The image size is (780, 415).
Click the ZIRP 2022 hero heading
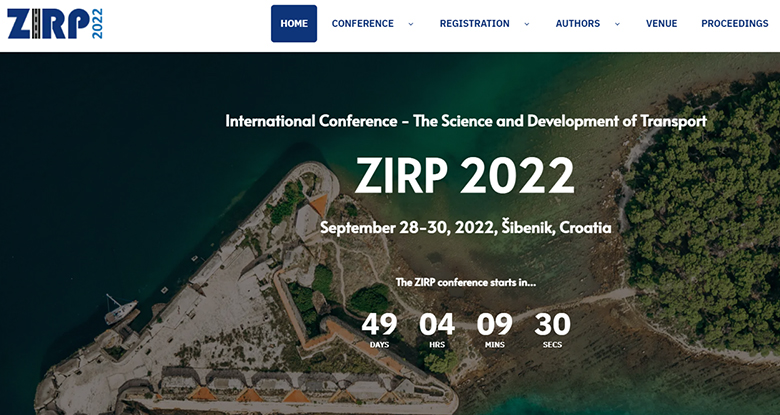(x=465, y=176)
